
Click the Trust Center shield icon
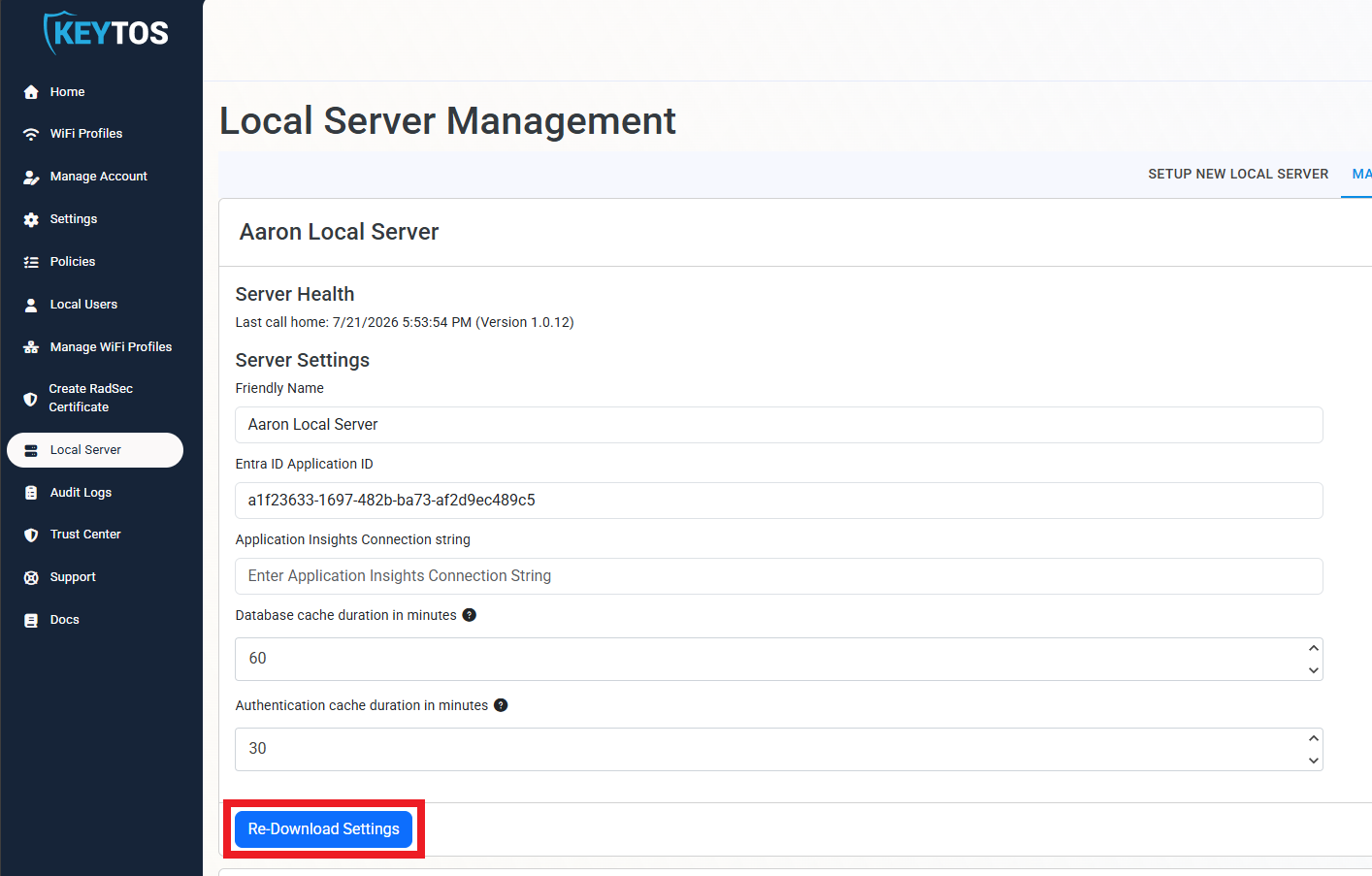[31, 535]
